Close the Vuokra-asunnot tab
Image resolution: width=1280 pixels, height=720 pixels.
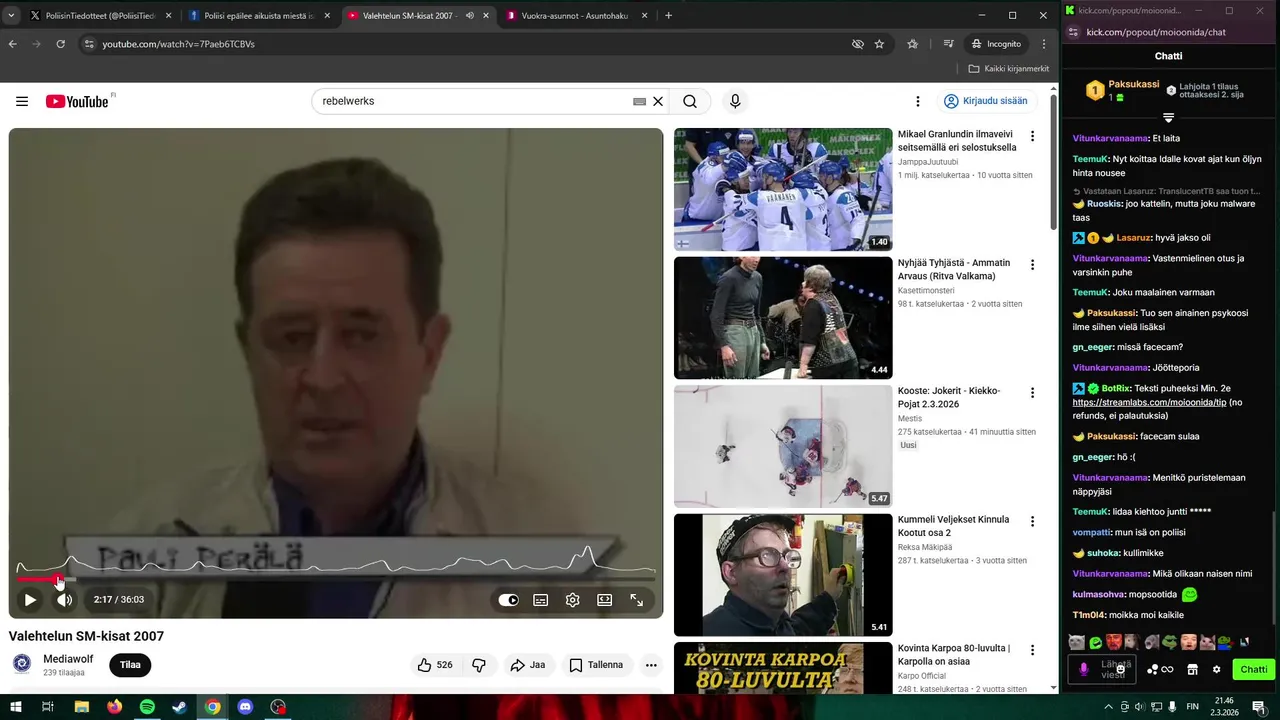[x=645, y=16]
